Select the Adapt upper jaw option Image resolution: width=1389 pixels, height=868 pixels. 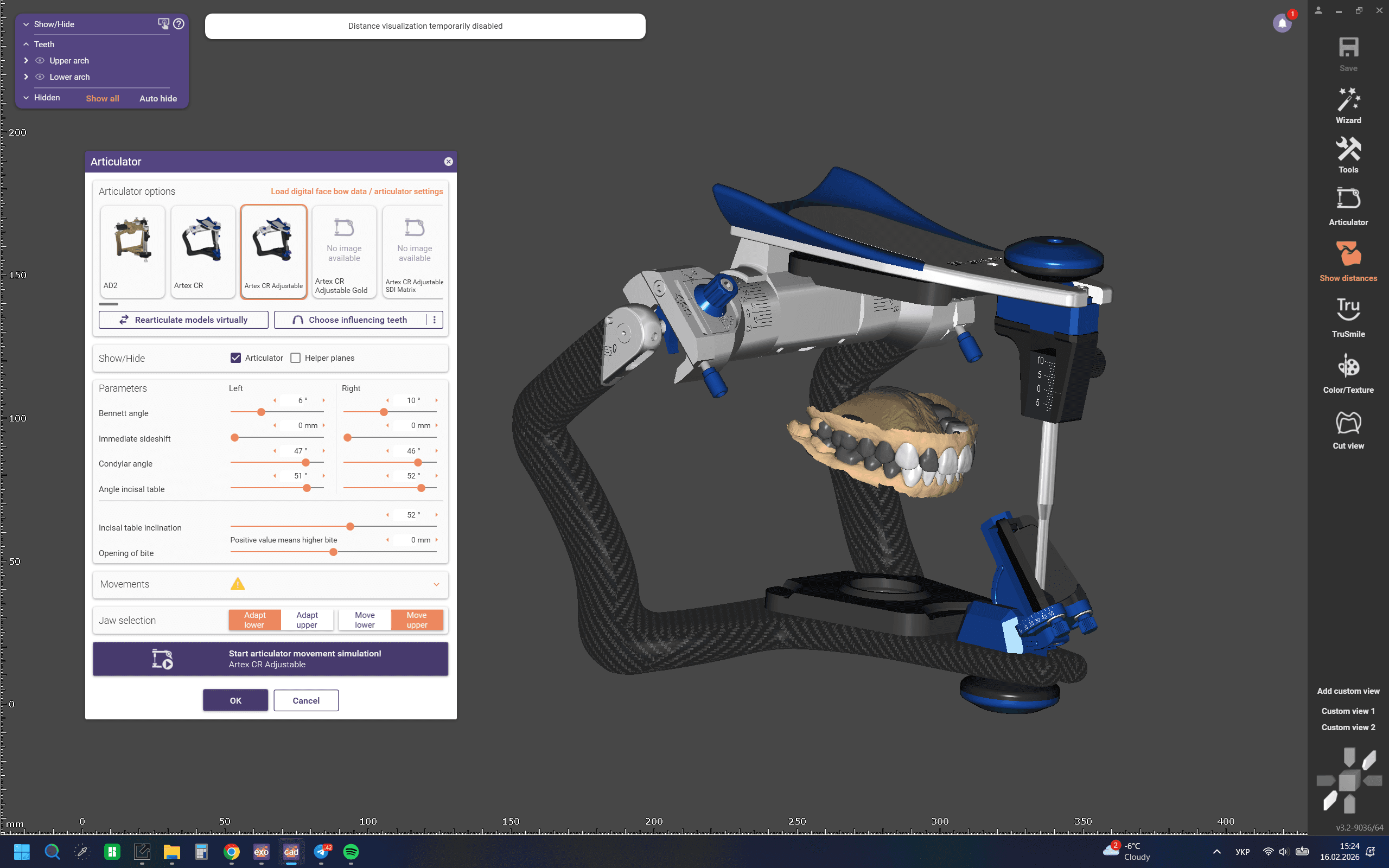tap(307, 620)
